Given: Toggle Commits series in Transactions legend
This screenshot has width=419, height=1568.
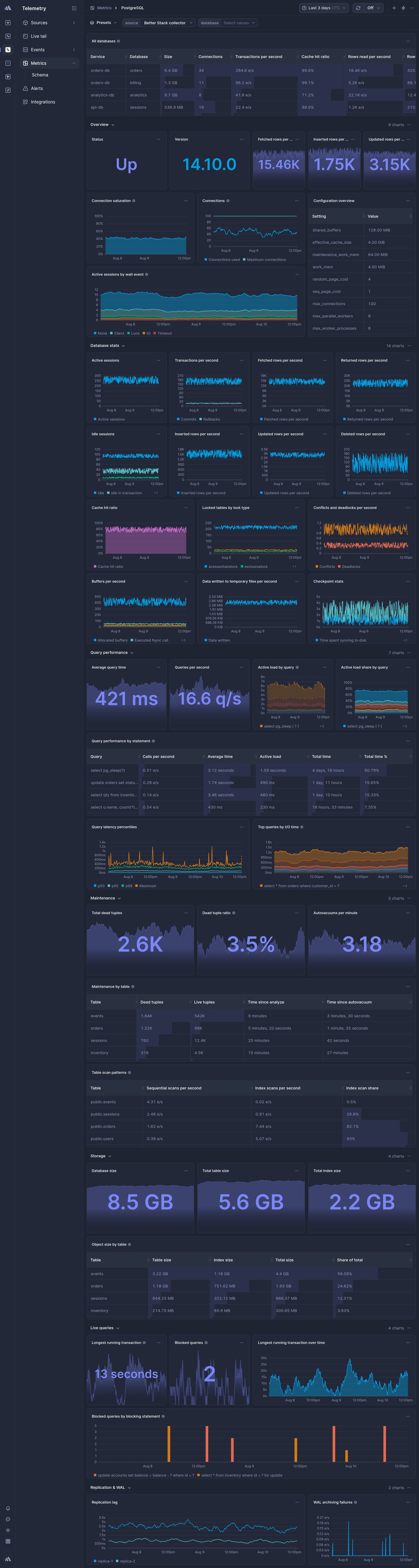Looking at the screenshot, I should 186,419.
